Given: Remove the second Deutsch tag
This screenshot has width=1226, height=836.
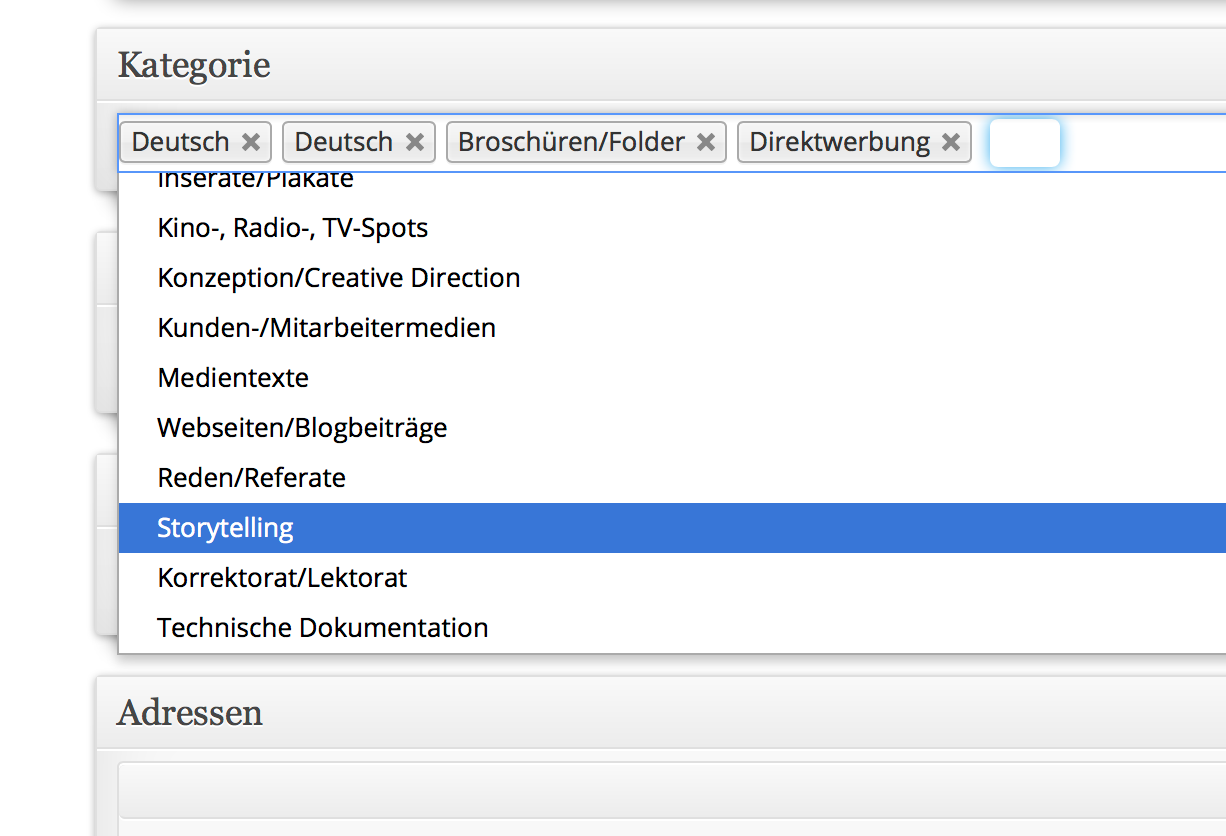Looking at the screenshot, I should tap(414, 143).
